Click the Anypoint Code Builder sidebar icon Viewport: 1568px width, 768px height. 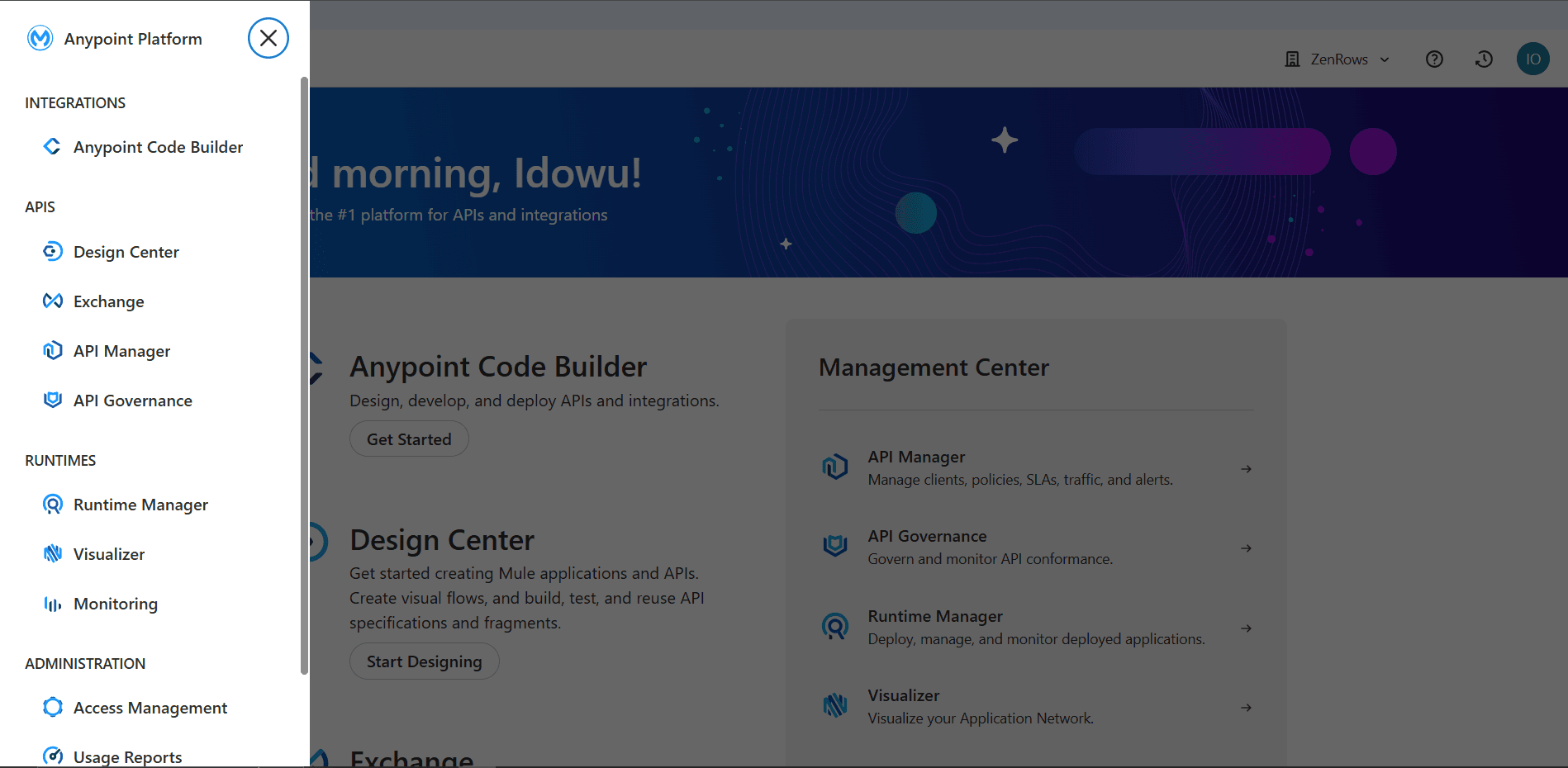point(52,146)
